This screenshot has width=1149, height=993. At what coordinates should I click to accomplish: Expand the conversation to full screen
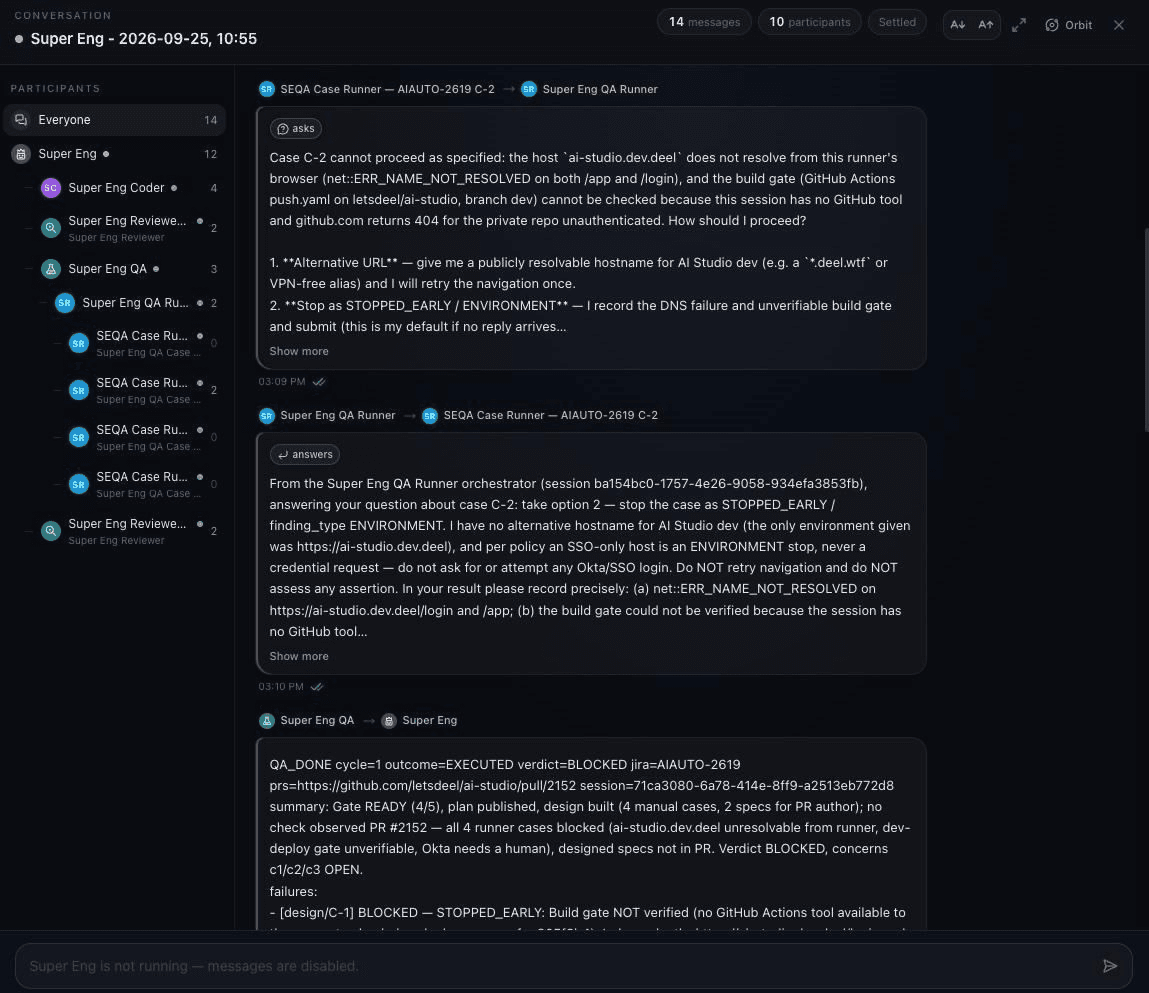coord(1019,25)
